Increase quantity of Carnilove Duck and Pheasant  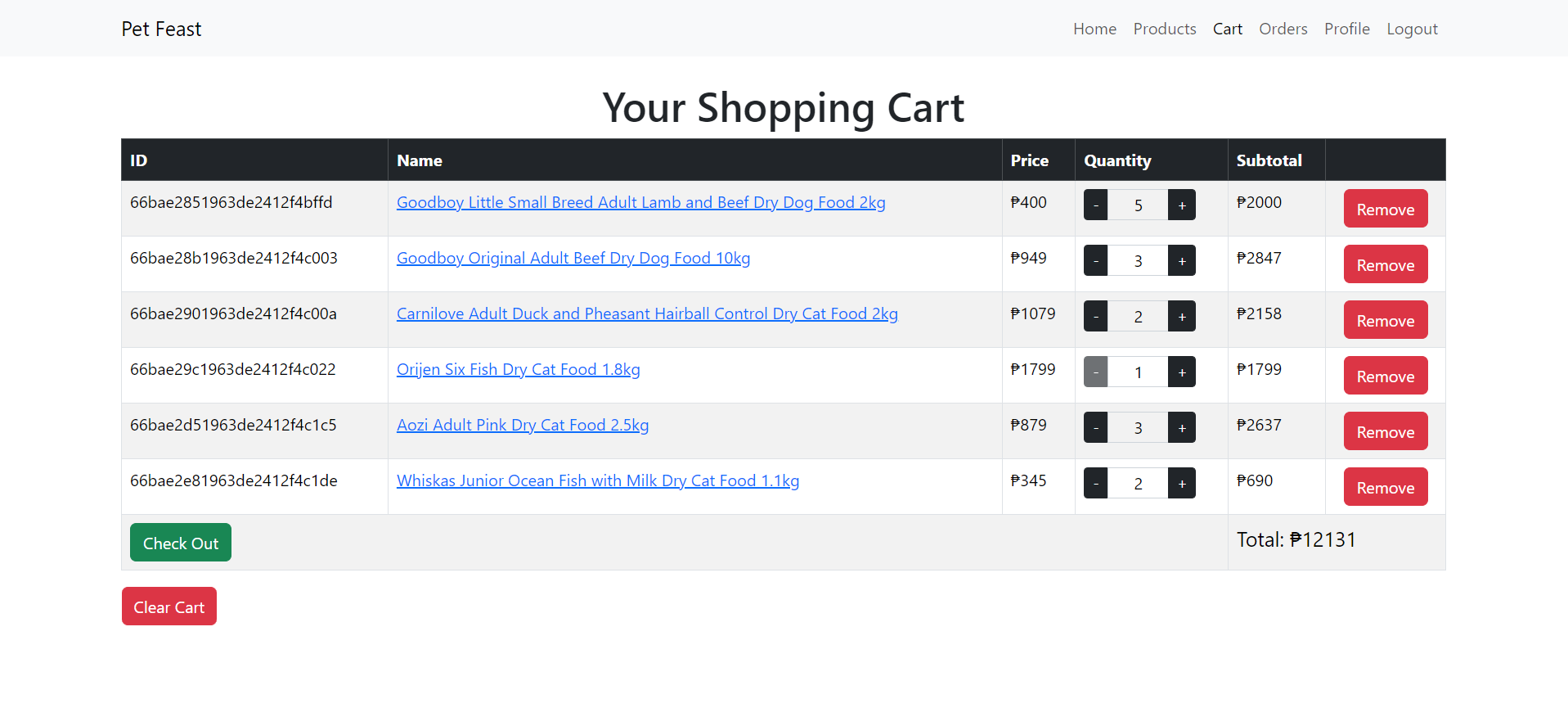[x=1182, y=316]
